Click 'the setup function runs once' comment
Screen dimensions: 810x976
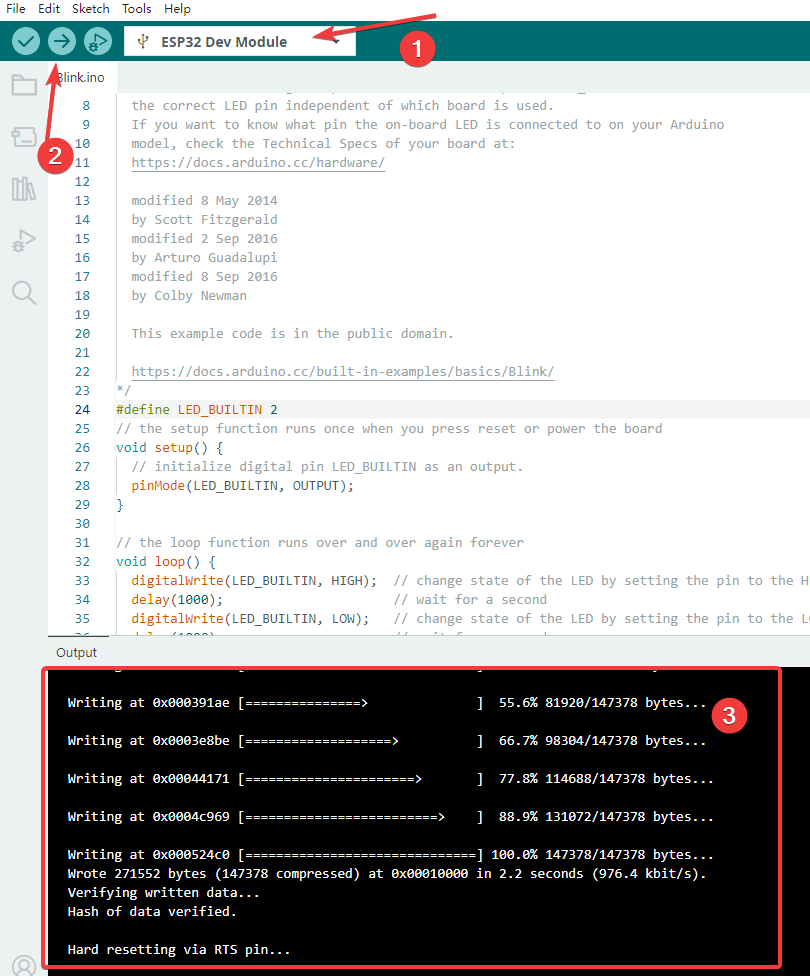(389, 428)
